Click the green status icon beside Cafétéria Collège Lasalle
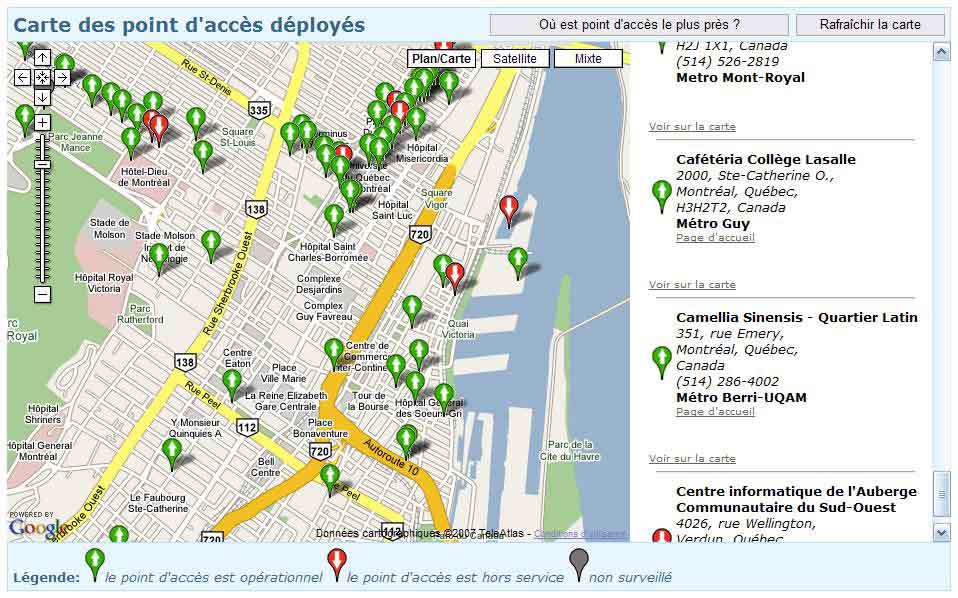This screenshot has width=958, height=598. point(662,195)
